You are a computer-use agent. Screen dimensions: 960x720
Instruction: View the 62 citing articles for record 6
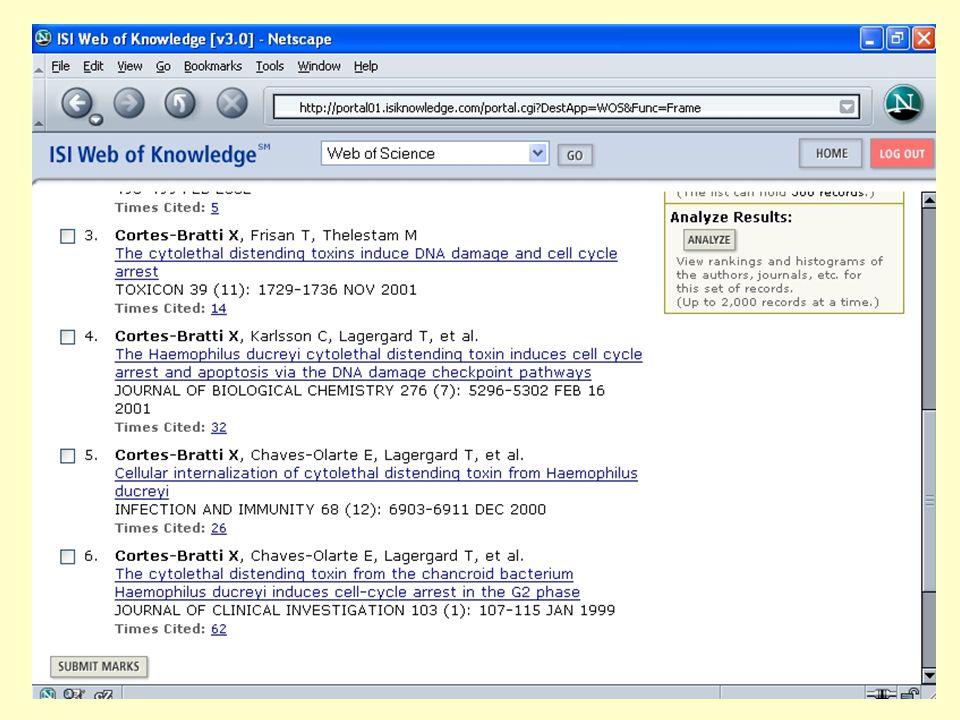click(219, 629)
